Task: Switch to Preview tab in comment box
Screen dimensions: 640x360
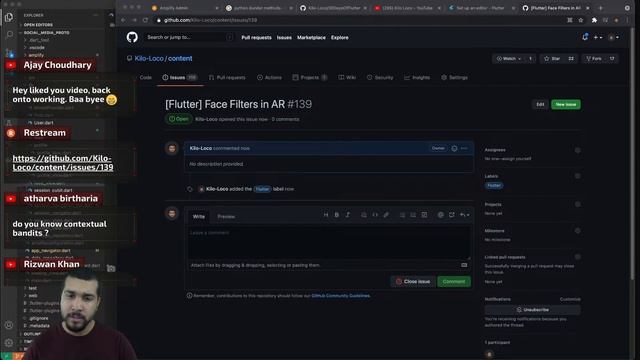Action: point(226,217)
